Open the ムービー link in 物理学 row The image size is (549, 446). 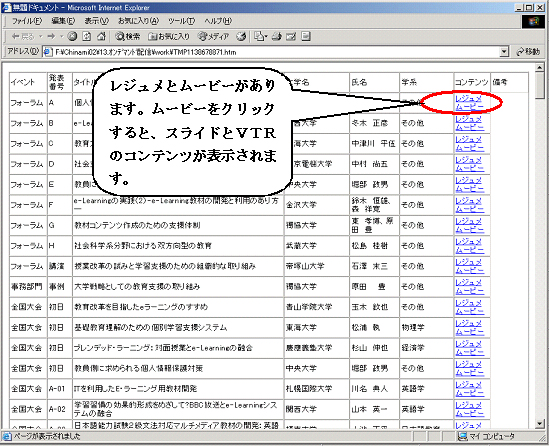470,332
